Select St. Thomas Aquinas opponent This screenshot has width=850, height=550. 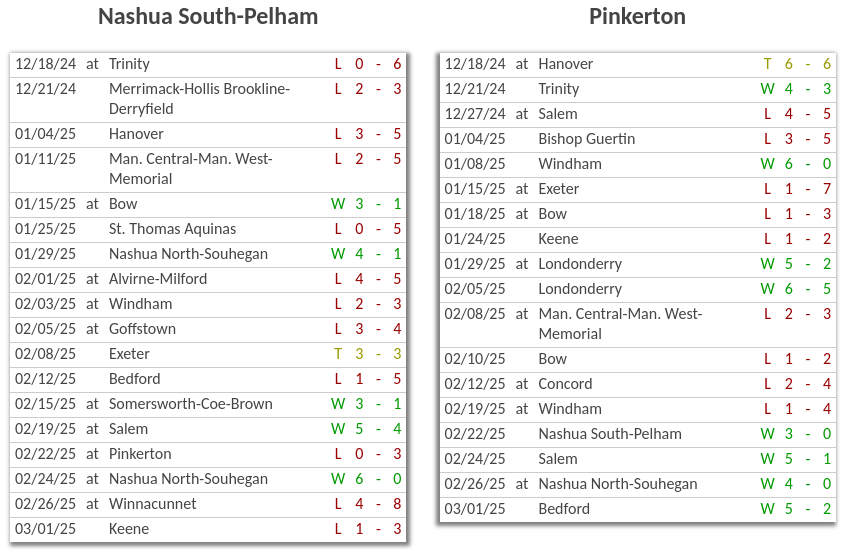pos(172,229)
